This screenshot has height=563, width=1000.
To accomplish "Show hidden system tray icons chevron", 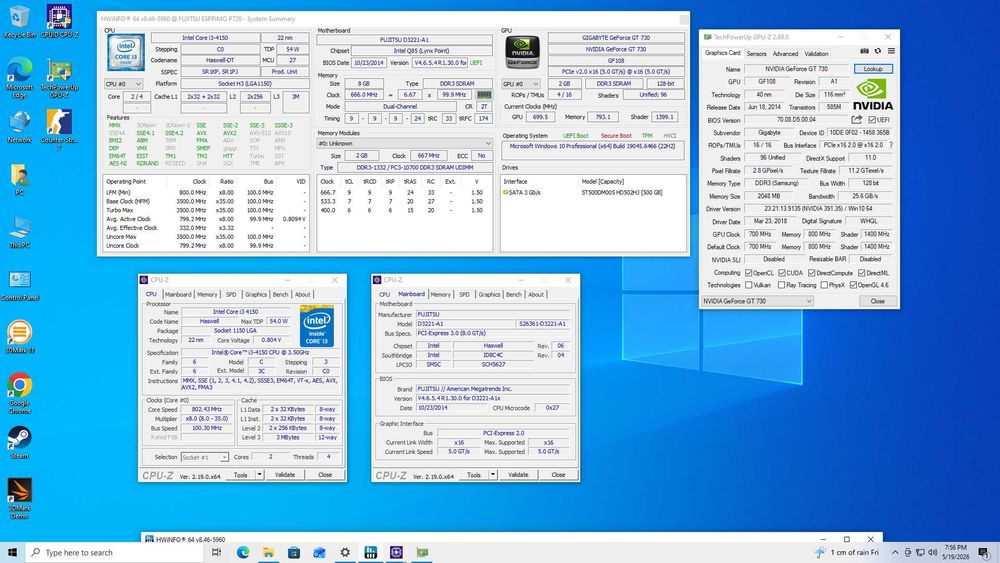I will (x=895, y=552).
